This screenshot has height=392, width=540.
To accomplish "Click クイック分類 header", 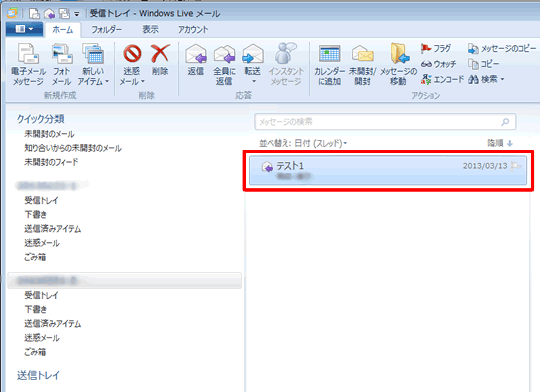I will pyautogui.click(x=41, y=119).
